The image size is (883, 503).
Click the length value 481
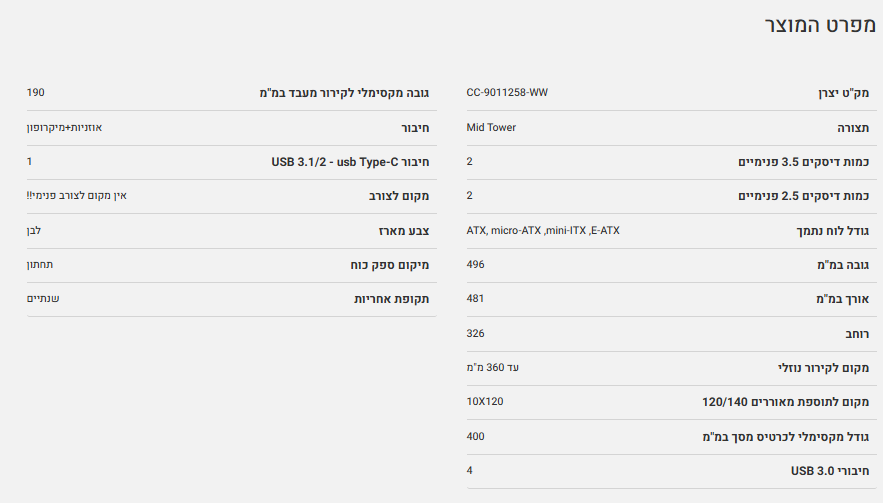[475, 298]
